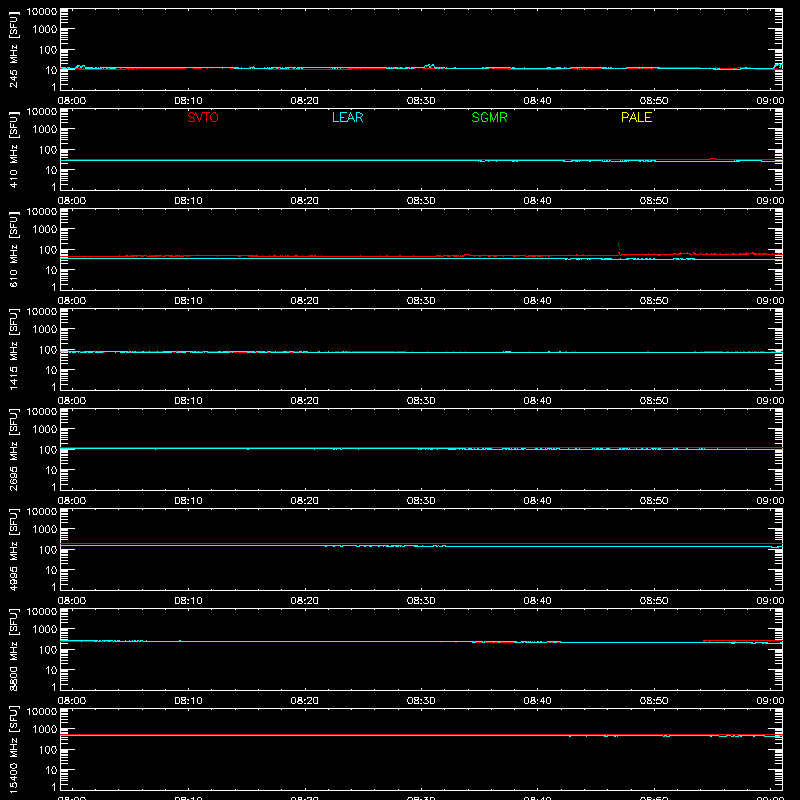The image size is (800, 800).
Task: Click the 09:00 tick label below 8800 MHz panel
Action: pos(770,701)
